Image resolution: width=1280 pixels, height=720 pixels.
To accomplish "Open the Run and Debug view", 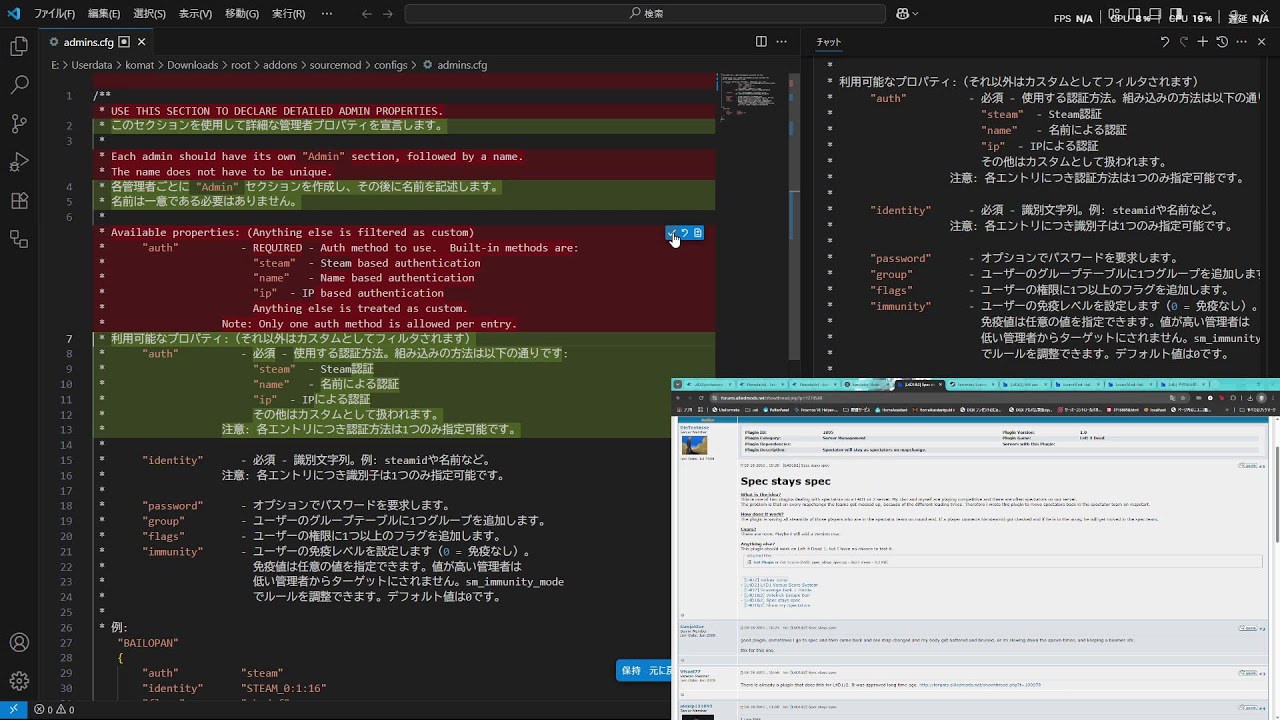I will point(19,162).
